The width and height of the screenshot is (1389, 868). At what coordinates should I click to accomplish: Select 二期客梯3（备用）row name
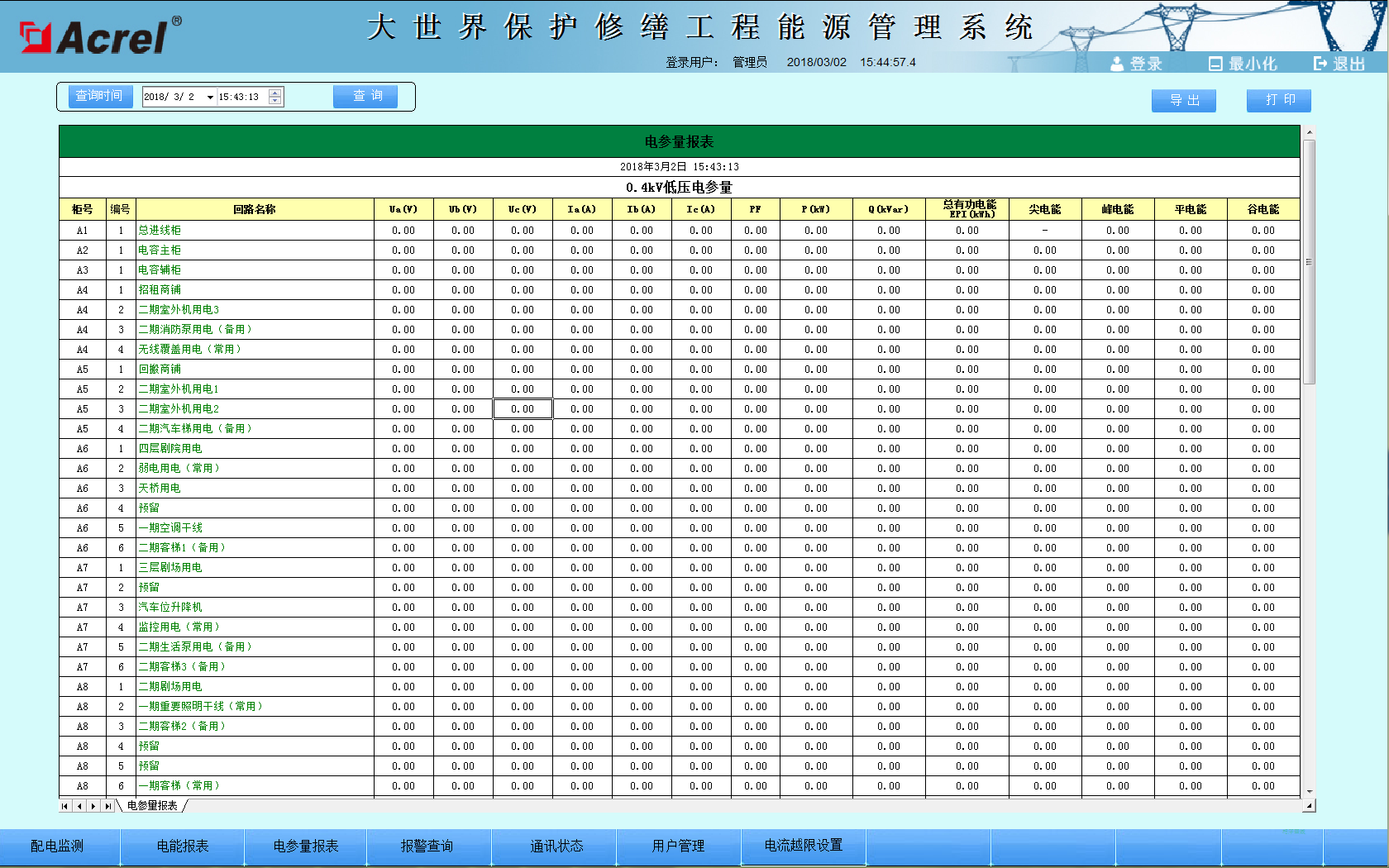click(182, 667)
